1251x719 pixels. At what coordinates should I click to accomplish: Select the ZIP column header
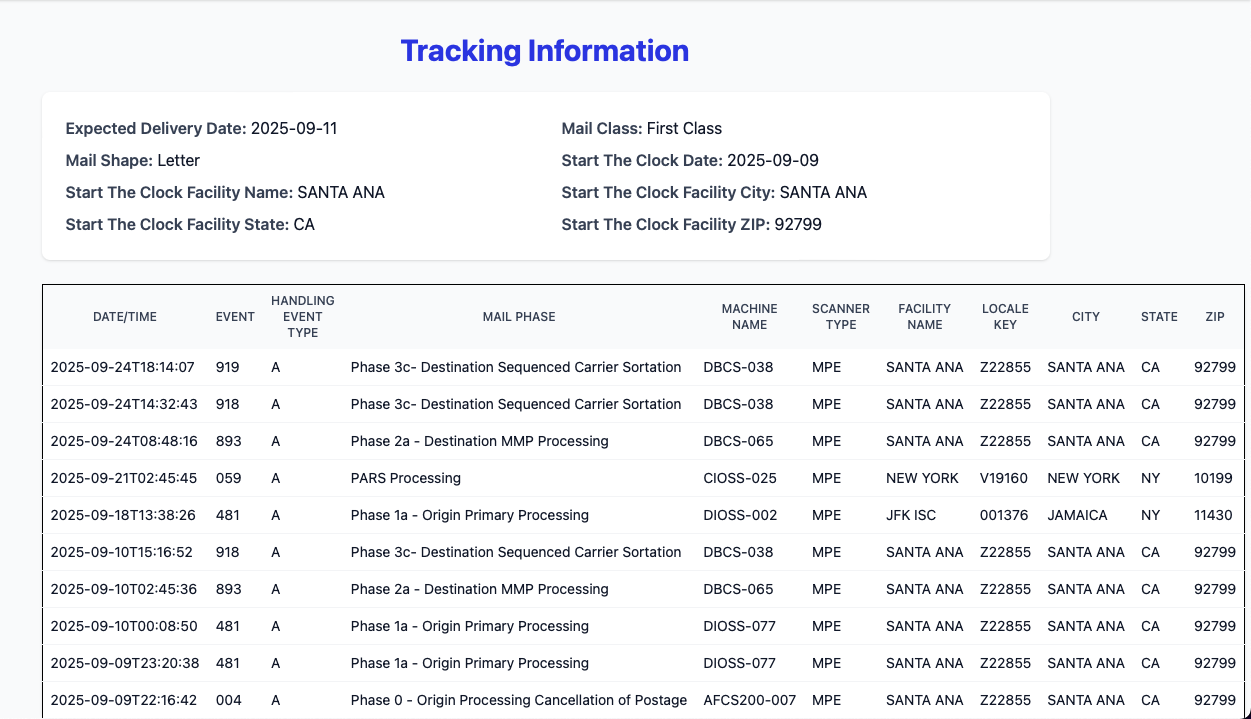pos(1215,317)
